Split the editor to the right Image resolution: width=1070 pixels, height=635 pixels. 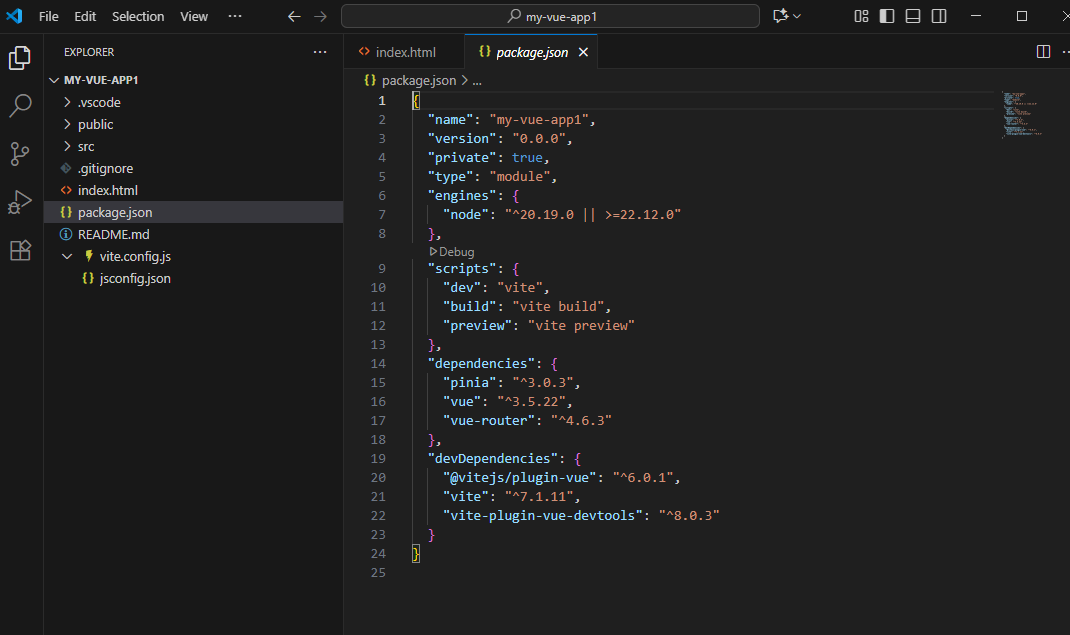tap(1043, 52)
